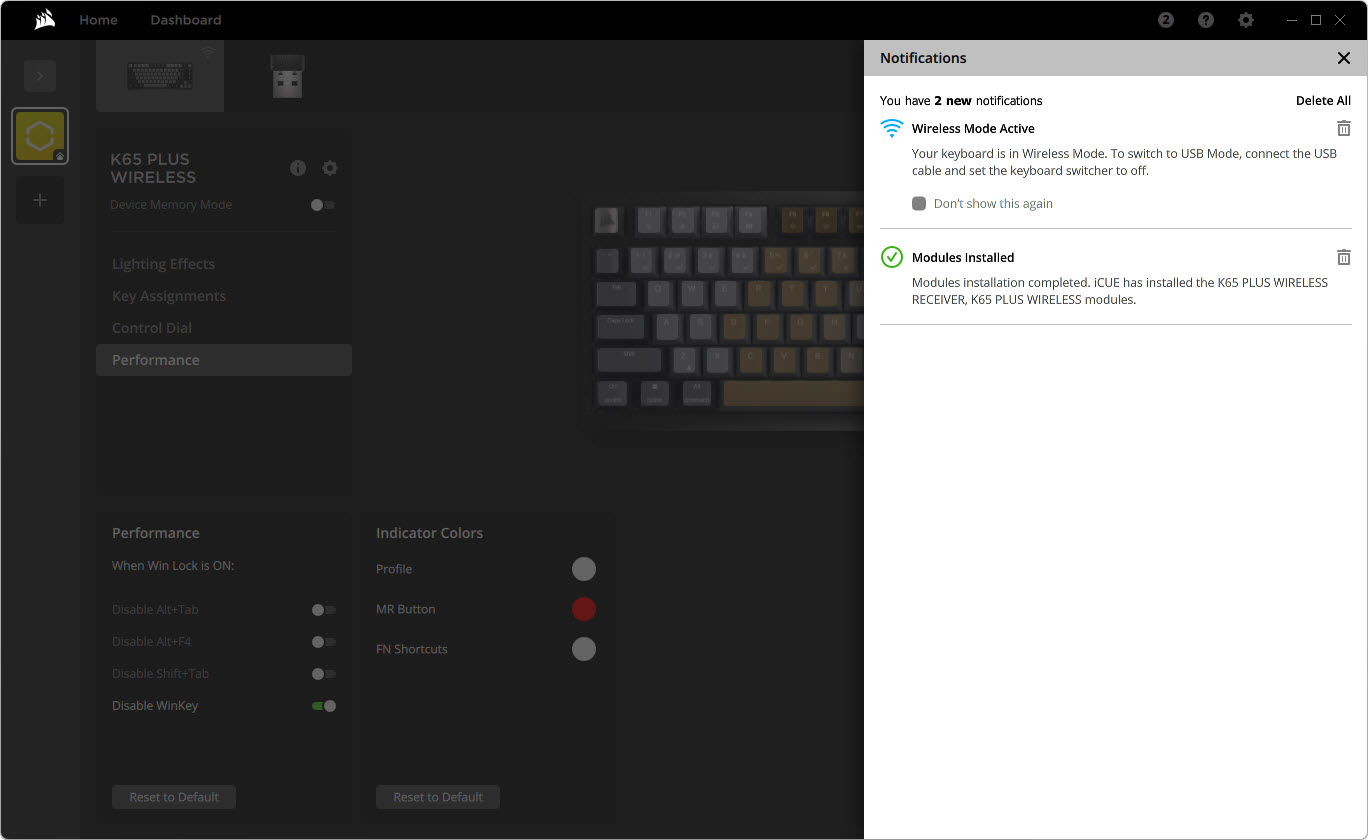Change the FN Shortcuts indicator color swatch
1368x840 pixels.
coord(584,649)
